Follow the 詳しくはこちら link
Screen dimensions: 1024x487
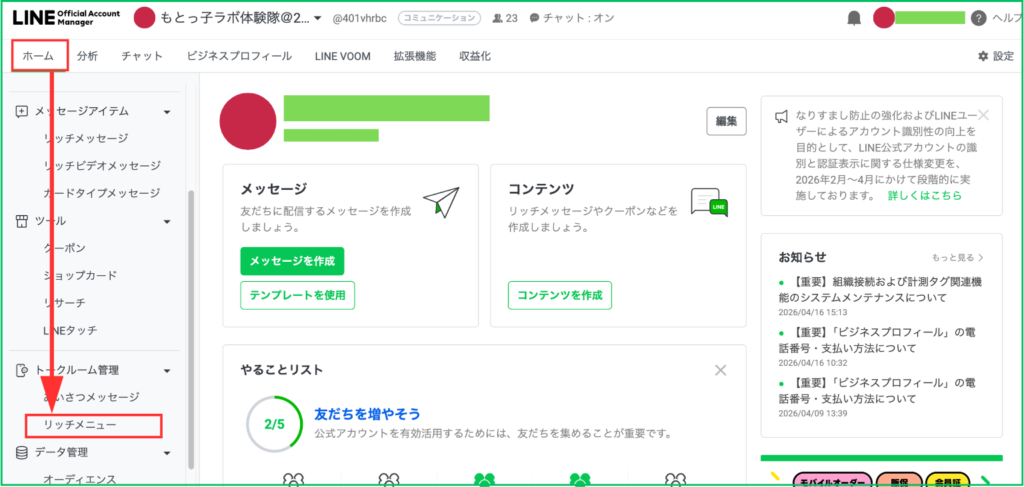point(924,195)
